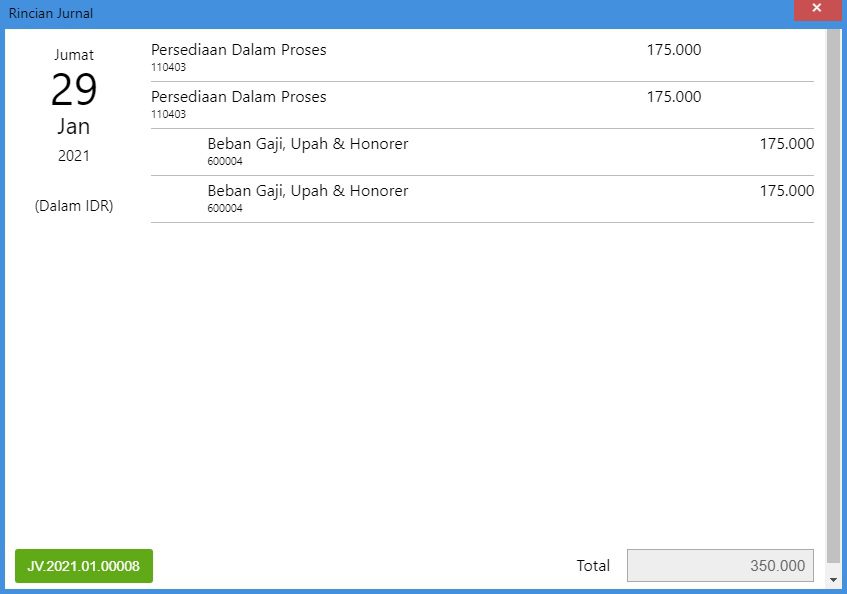Click the large date number 29

pyautogui.click(x=74, y=91)
